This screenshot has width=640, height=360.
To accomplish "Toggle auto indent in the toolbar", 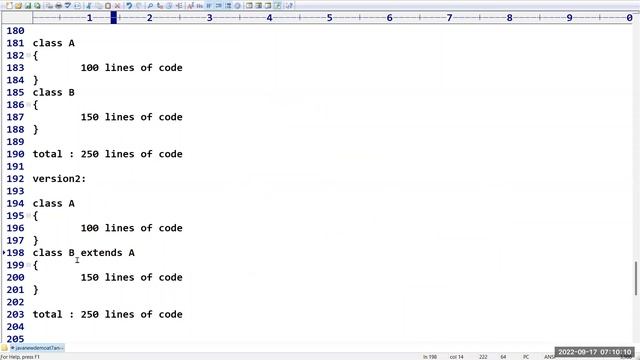I will click(218, 6).
